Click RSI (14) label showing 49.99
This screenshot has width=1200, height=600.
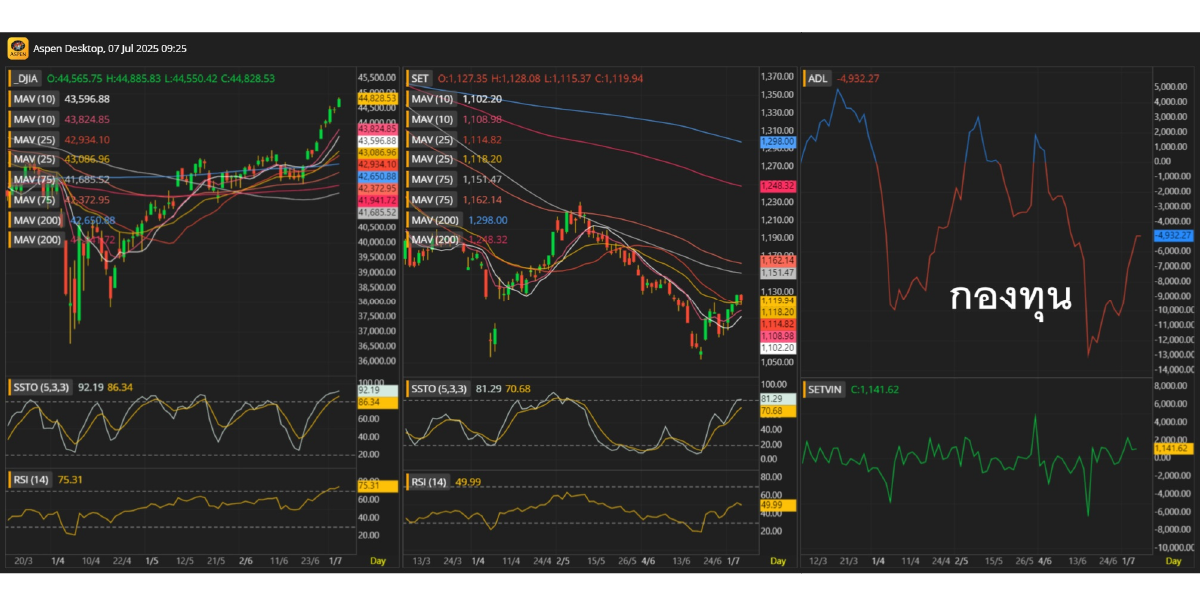pos(429,482)
